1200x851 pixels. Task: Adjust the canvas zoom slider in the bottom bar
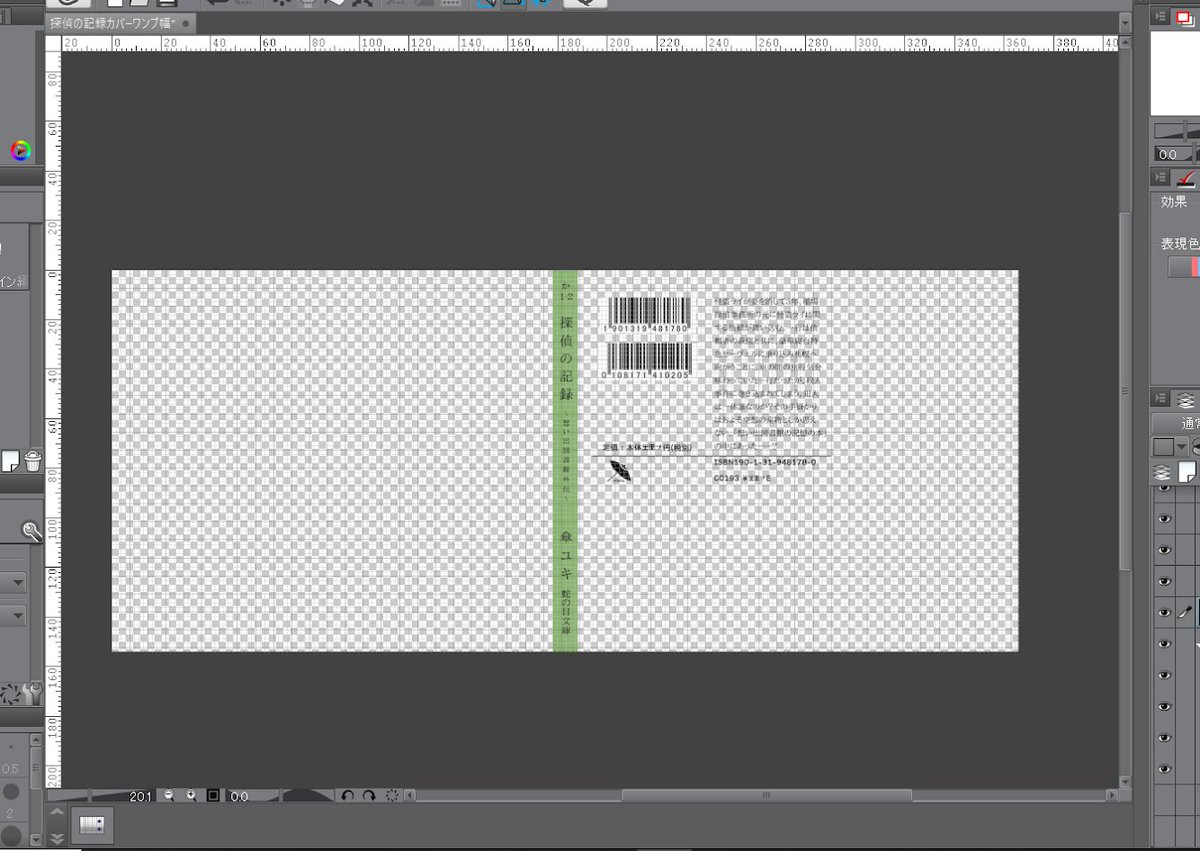(88, 796)
